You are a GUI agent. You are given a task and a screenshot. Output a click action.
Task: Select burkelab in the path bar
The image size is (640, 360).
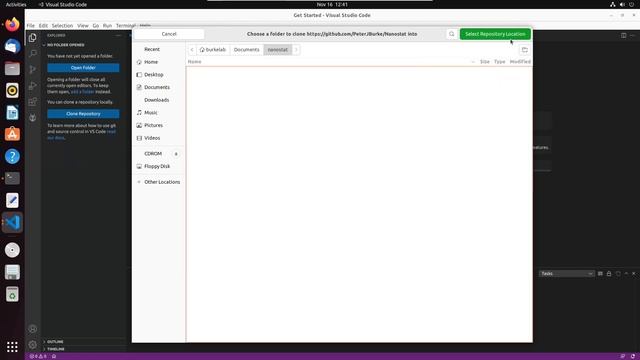[x=213, y=50]
